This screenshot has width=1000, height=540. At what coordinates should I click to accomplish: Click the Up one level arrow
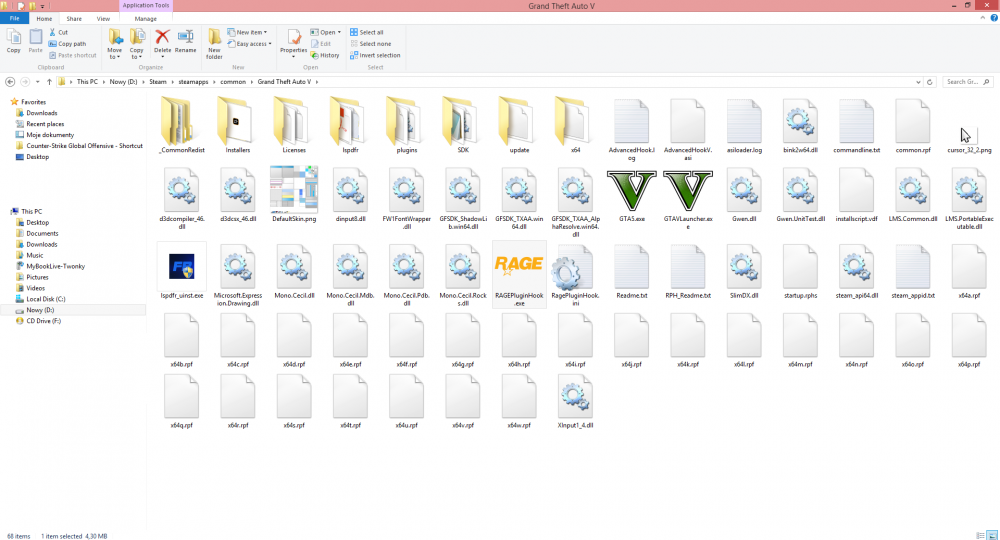click(49, 82)
